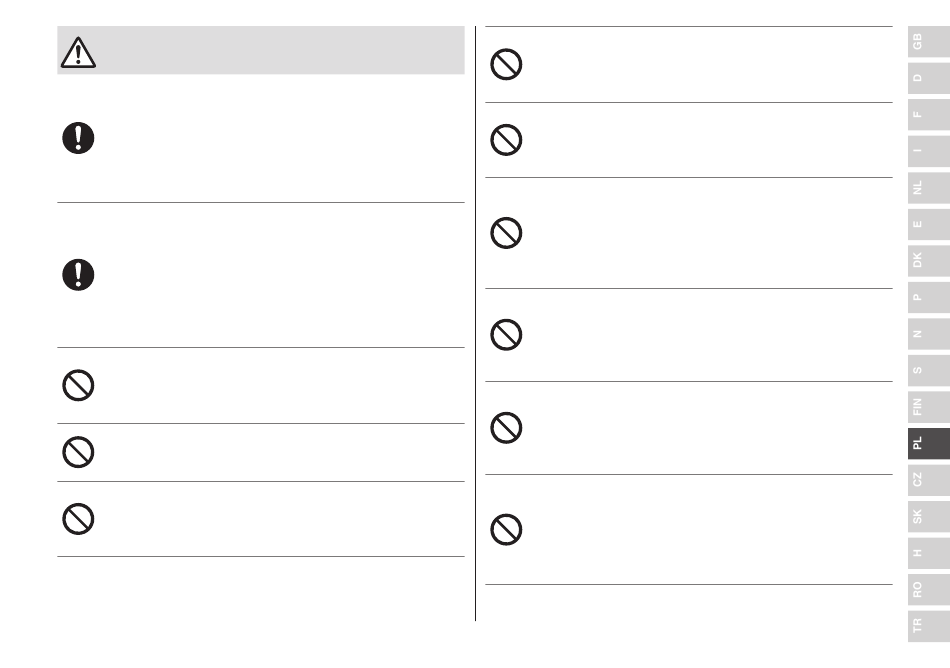Screen dimensions: 950x668
Task: Switch to the CZ language tab
Action: click(929, 480)
